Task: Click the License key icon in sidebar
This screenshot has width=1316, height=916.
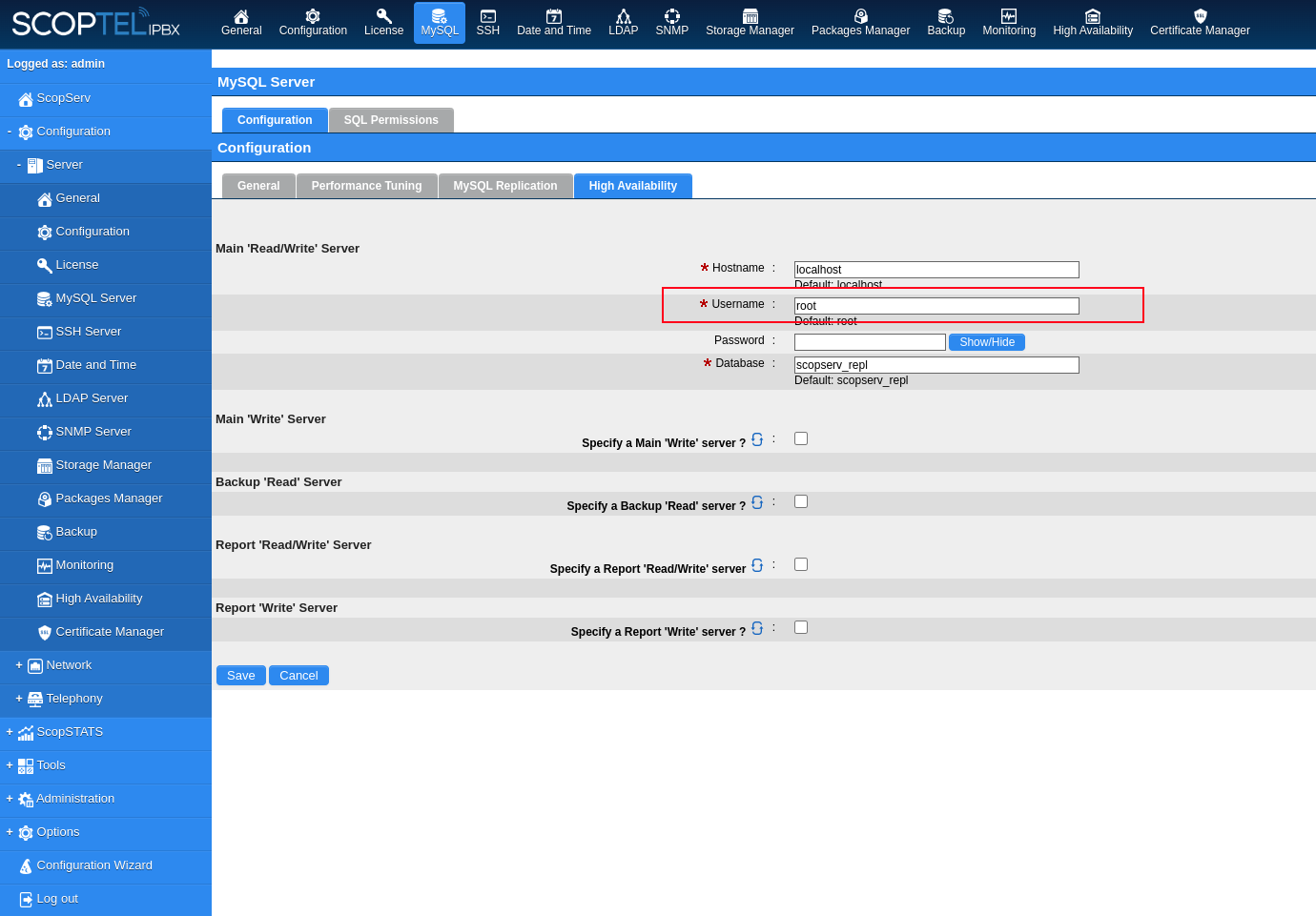Action: click(45, 266)
